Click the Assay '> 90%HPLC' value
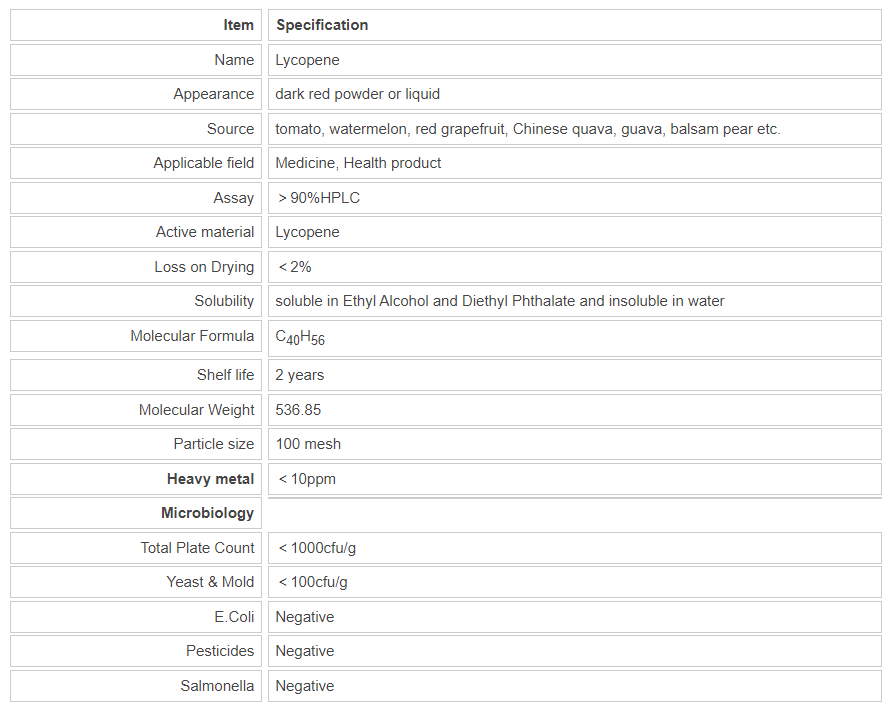 pyautogui.click(x=319, y=198)
